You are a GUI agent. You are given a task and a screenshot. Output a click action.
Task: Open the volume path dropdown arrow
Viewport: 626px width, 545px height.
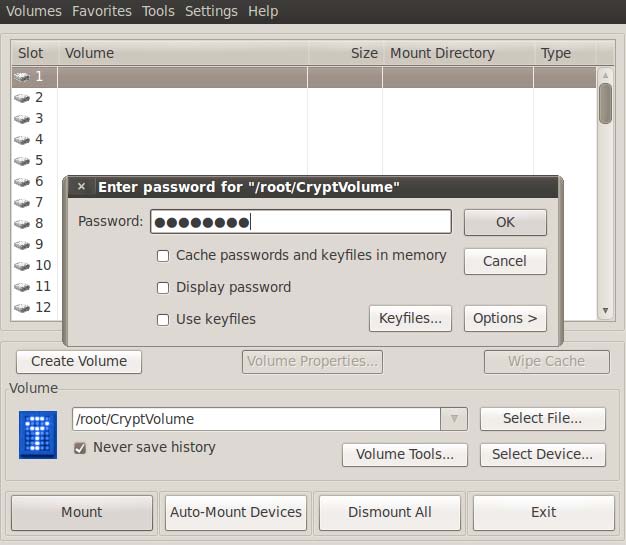454,419
